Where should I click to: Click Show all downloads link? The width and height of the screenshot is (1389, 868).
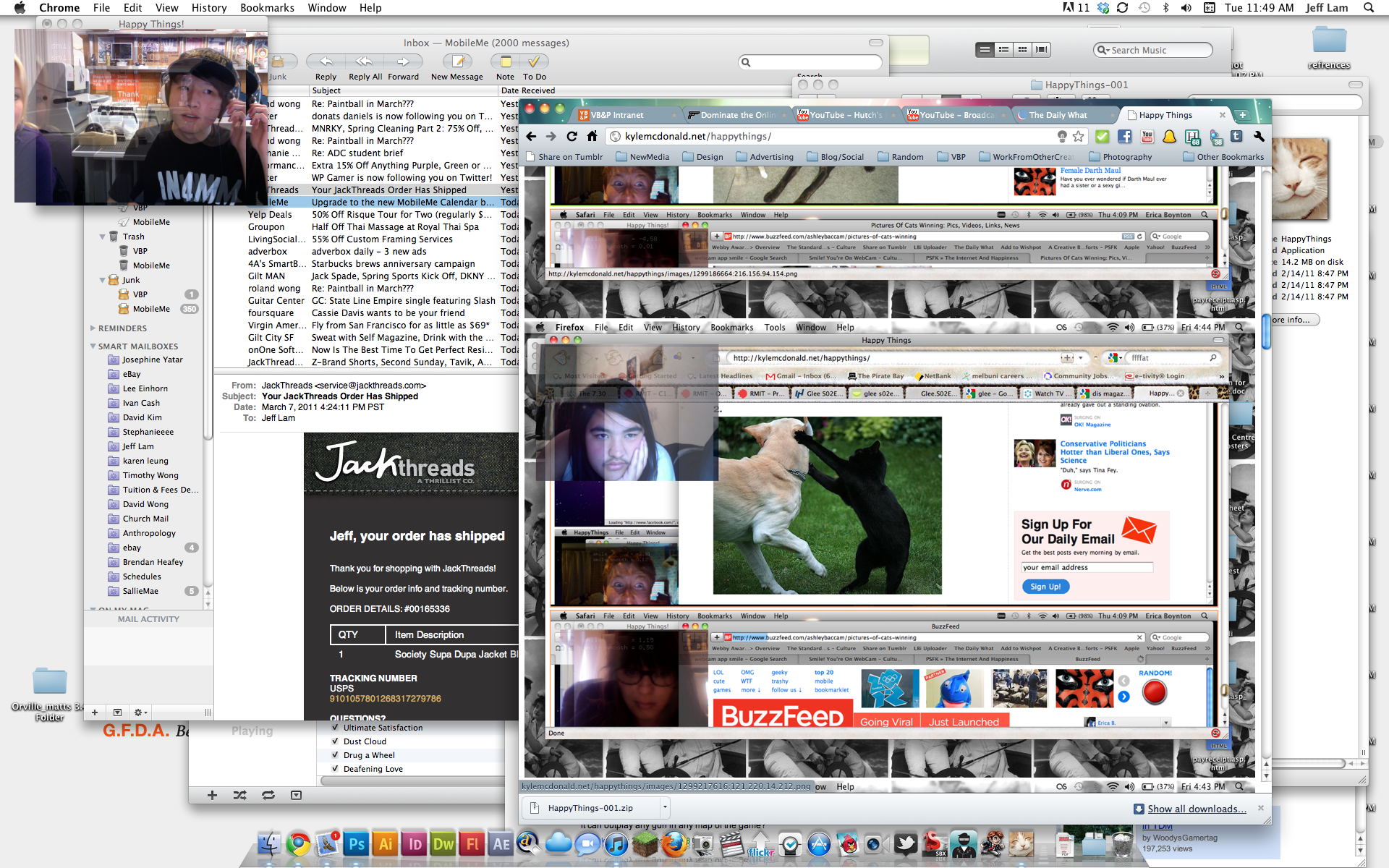[1197, 809]
